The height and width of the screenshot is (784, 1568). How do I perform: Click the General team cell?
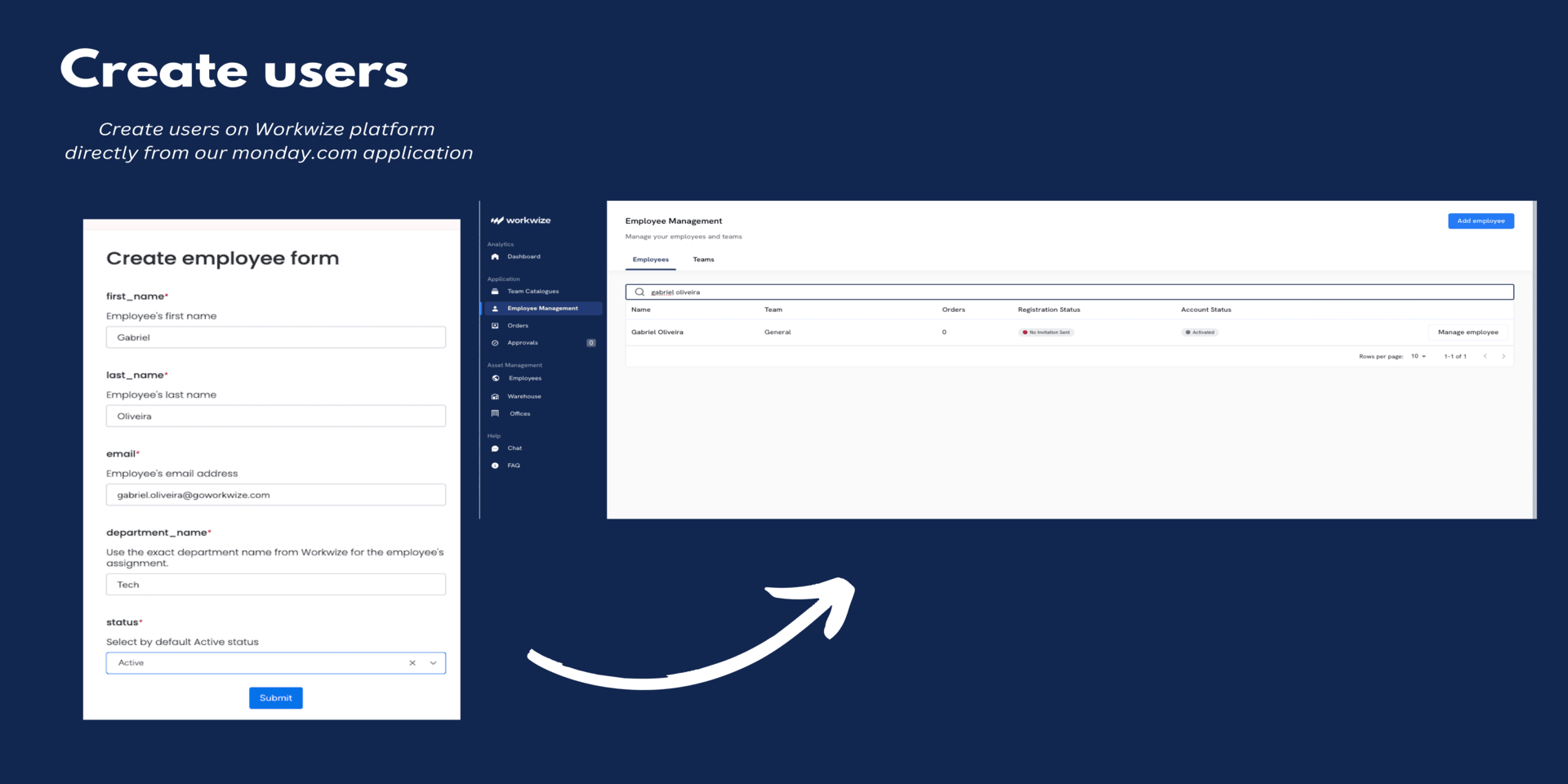click(777, 332)
